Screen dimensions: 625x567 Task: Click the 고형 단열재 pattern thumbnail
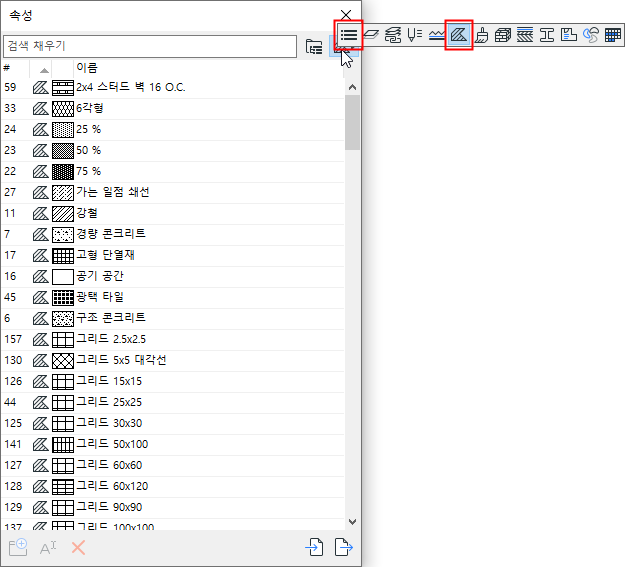pos(63,256)
